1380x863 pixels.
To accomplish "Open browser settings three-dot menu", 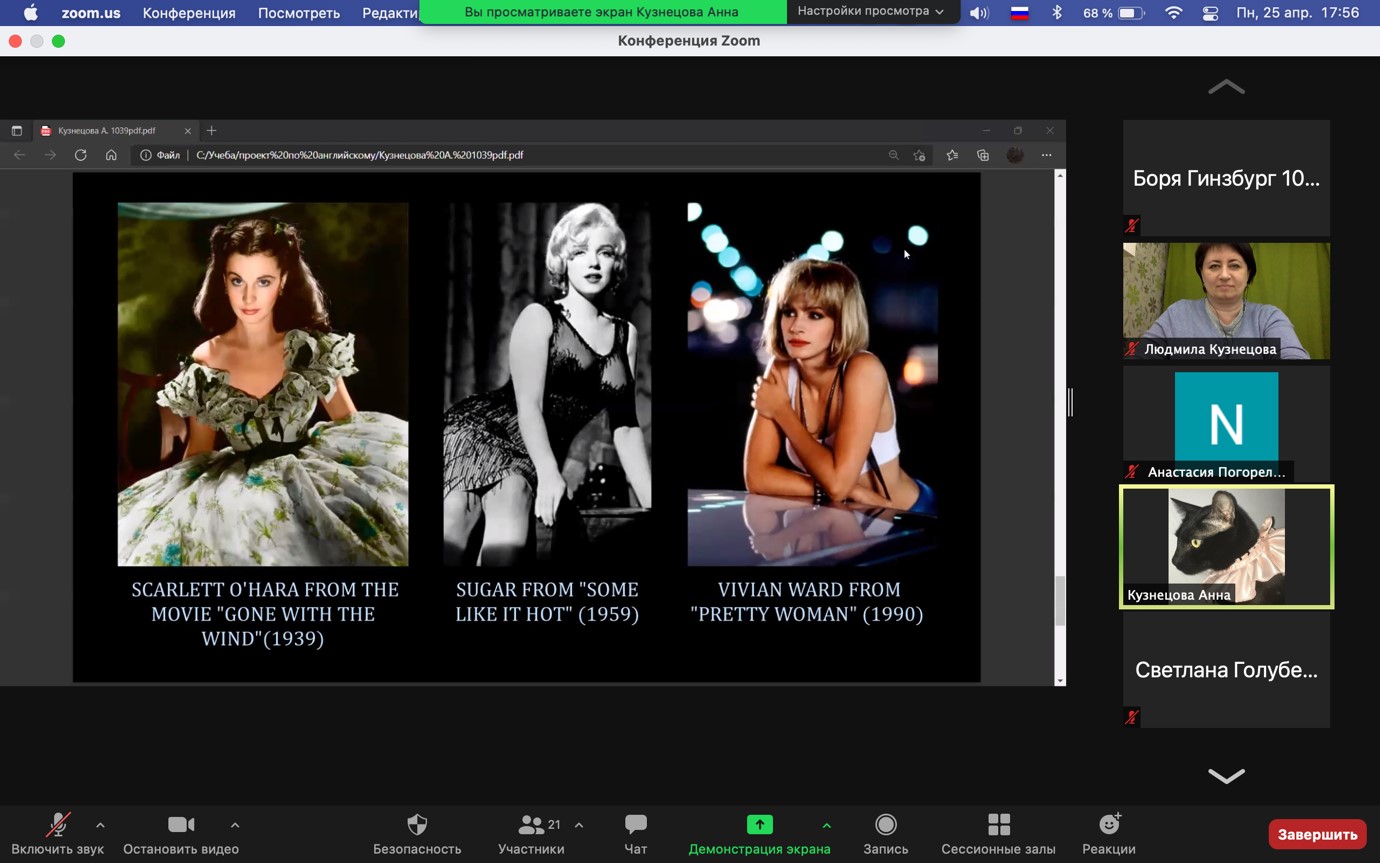I will point(1046,155).
